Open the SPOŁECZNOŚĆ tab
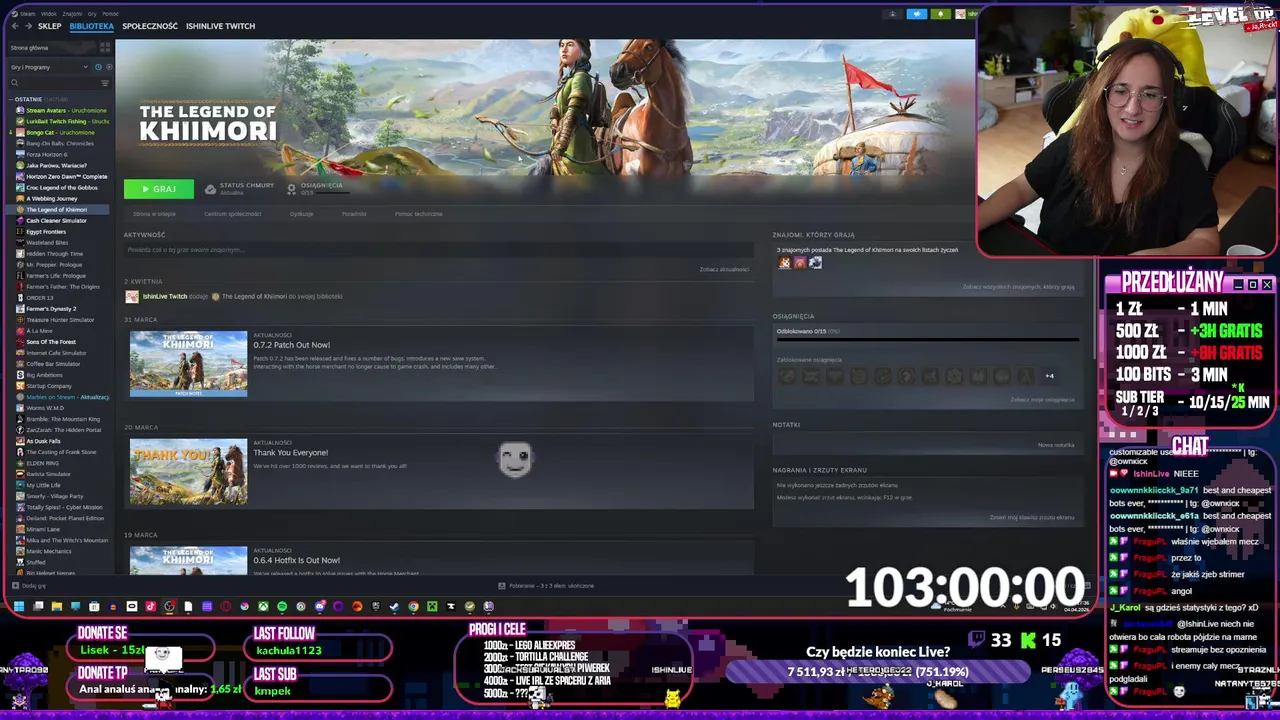 (x=150, y=26)
